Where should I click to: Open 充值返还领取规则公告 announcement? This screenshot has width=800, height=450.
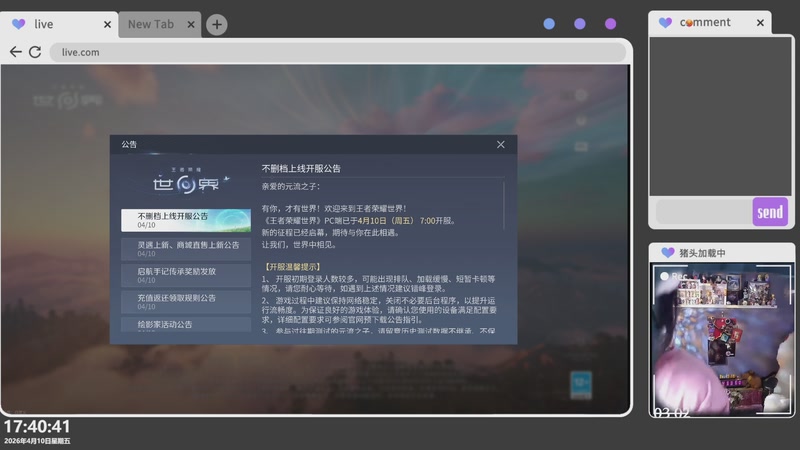click(186, 302)
